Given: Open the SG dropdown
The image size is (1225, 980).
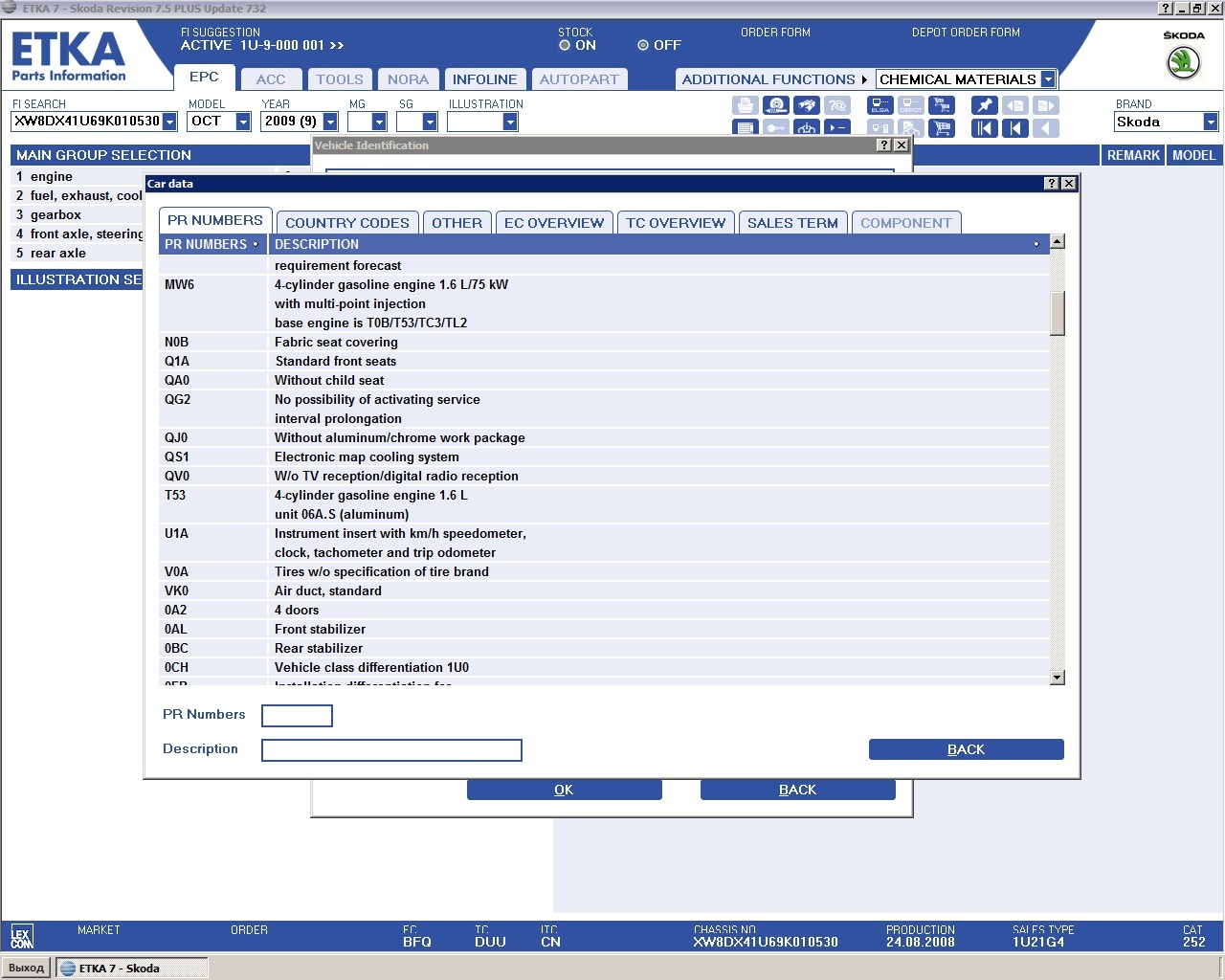Looking at the screenshot, I should coord(430,122).
